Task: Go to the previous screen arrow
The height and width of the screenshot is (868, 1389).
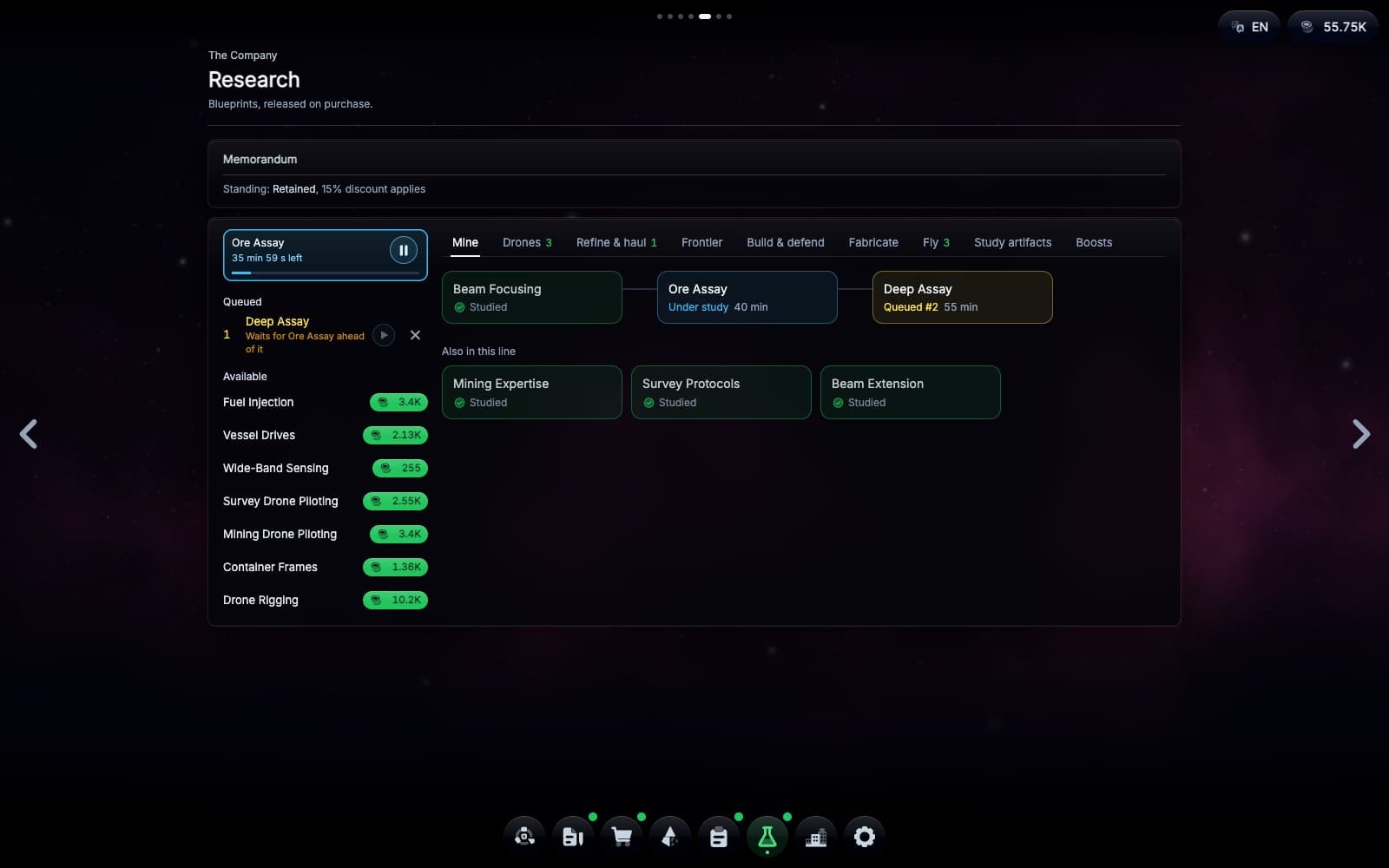Action: pyautogui.click(x=29, y=434)
